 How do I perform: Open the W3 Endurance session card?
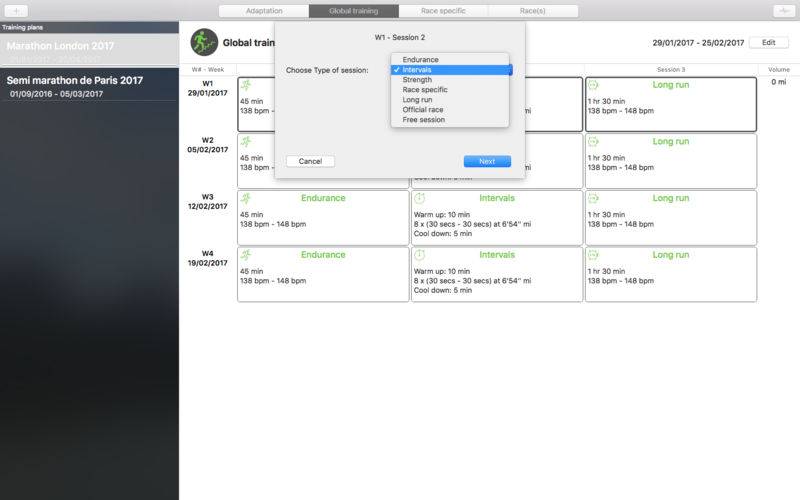323,218
